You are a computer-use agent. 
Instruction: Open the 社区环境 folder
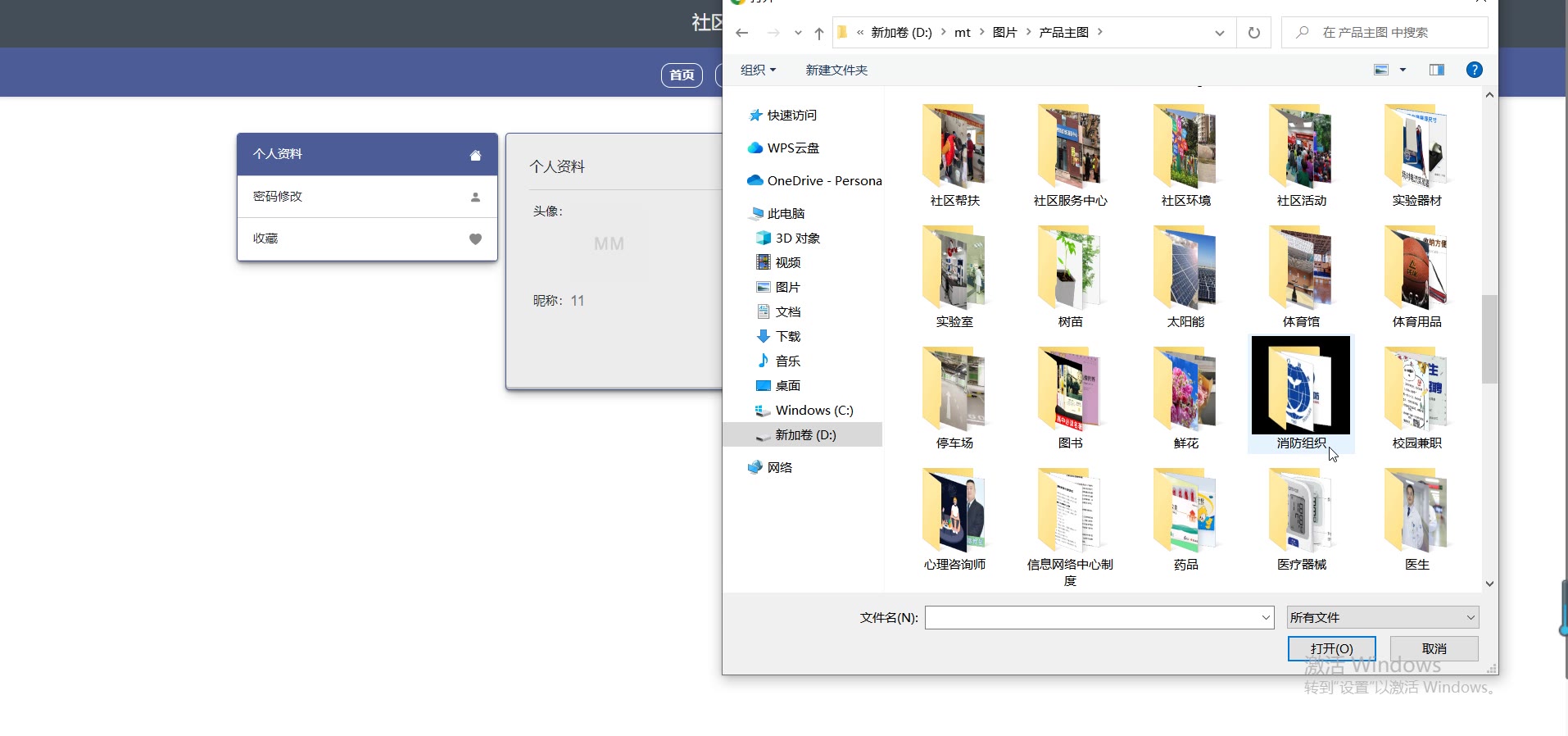pyautogui.click(x=1185, y=156)
